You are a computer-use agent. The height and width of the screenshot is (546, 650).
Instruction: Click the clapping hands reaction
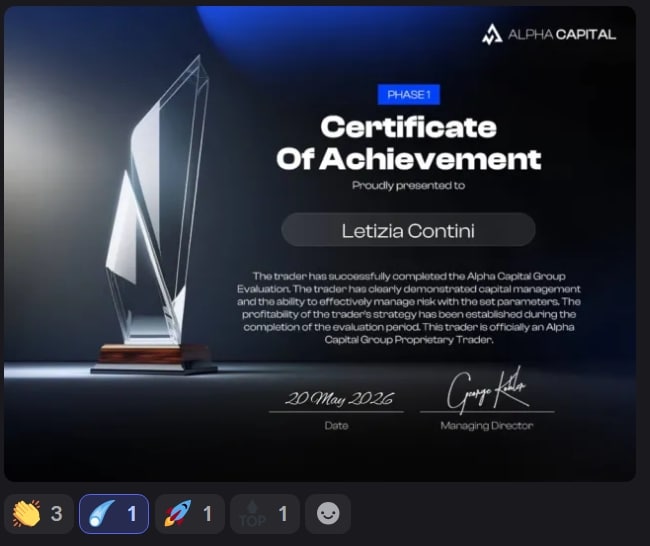(x=39, y=514)
